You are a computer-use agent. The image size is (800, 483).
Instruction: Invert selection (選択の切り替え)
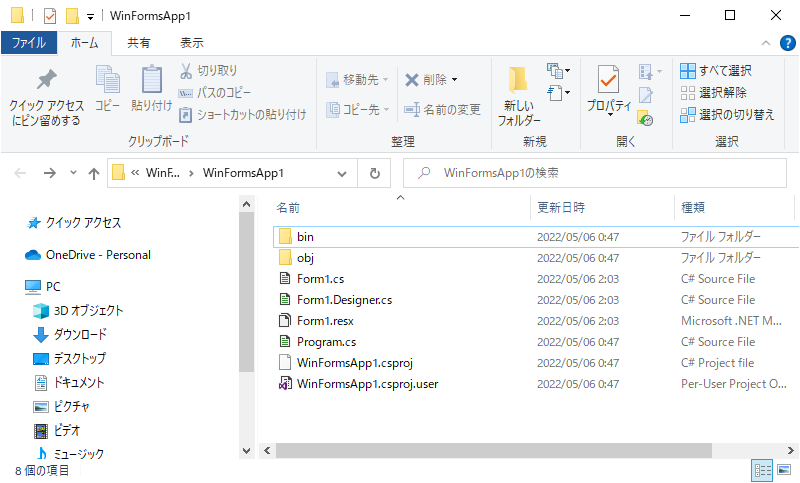coord(727,115)
